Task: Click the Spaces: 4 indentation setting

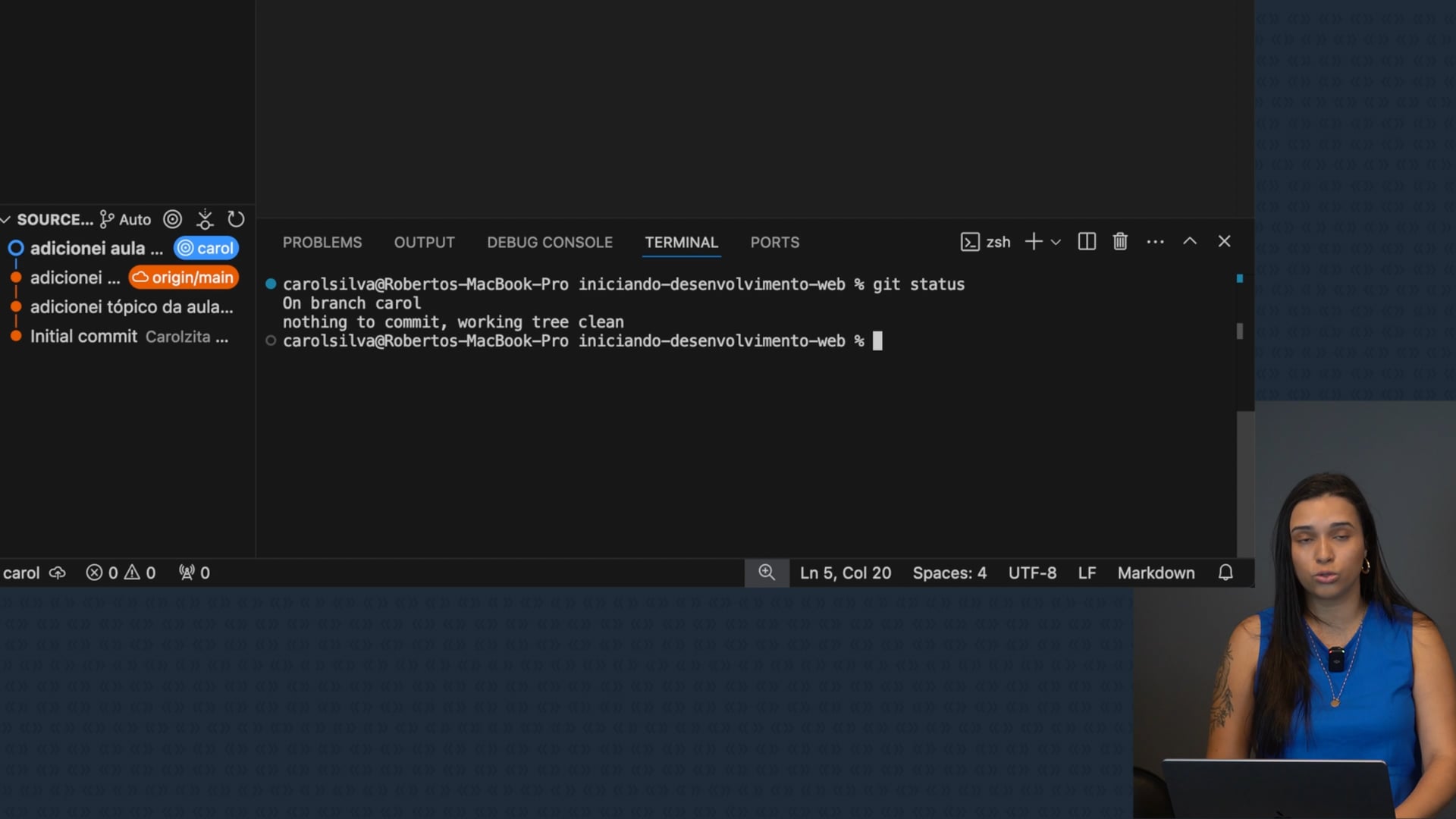Action: [x=949, y=573]
